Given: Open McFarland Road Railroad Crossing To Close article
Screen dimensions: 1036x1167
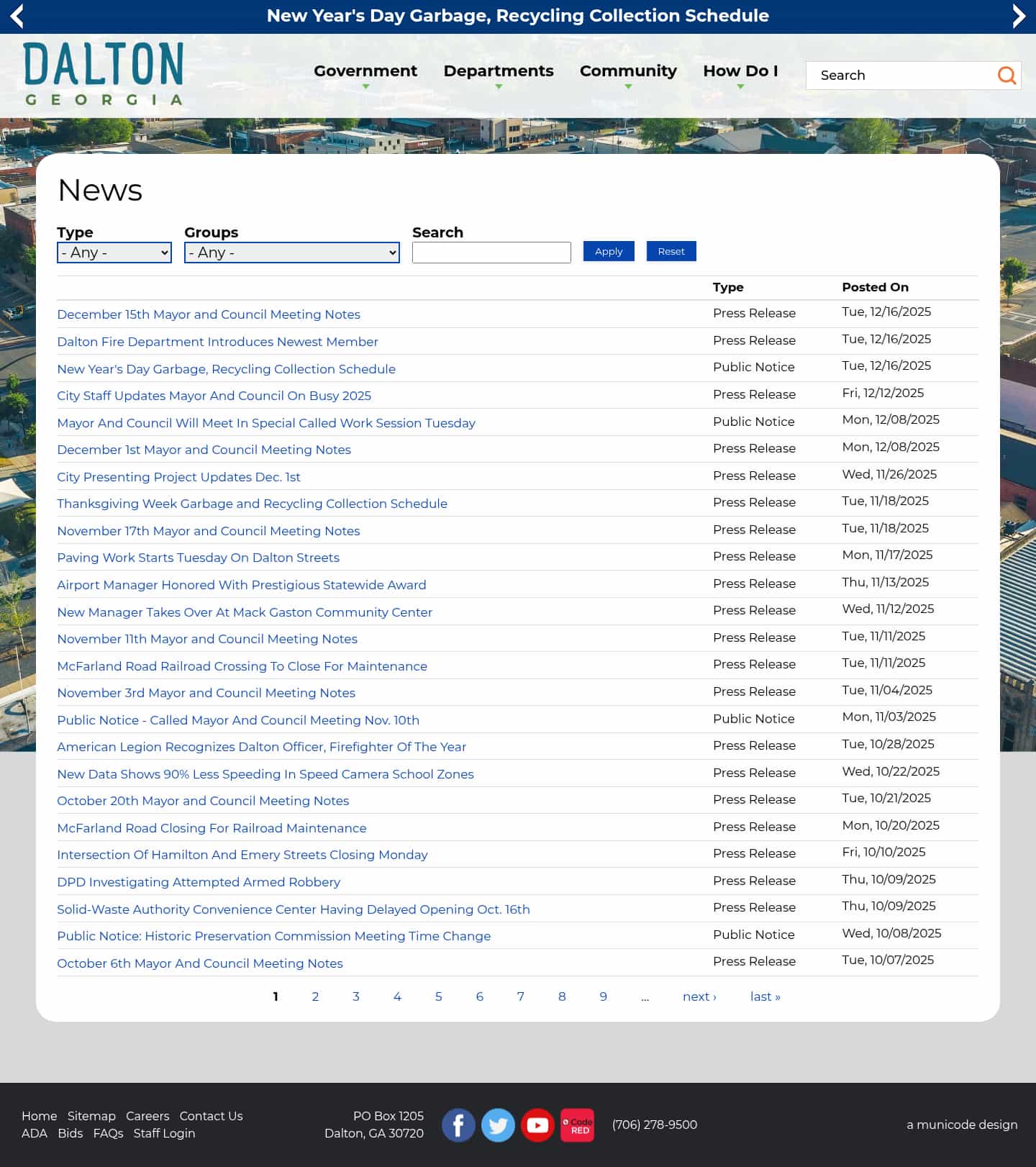Looking at the screenshot, I should 242,666.
